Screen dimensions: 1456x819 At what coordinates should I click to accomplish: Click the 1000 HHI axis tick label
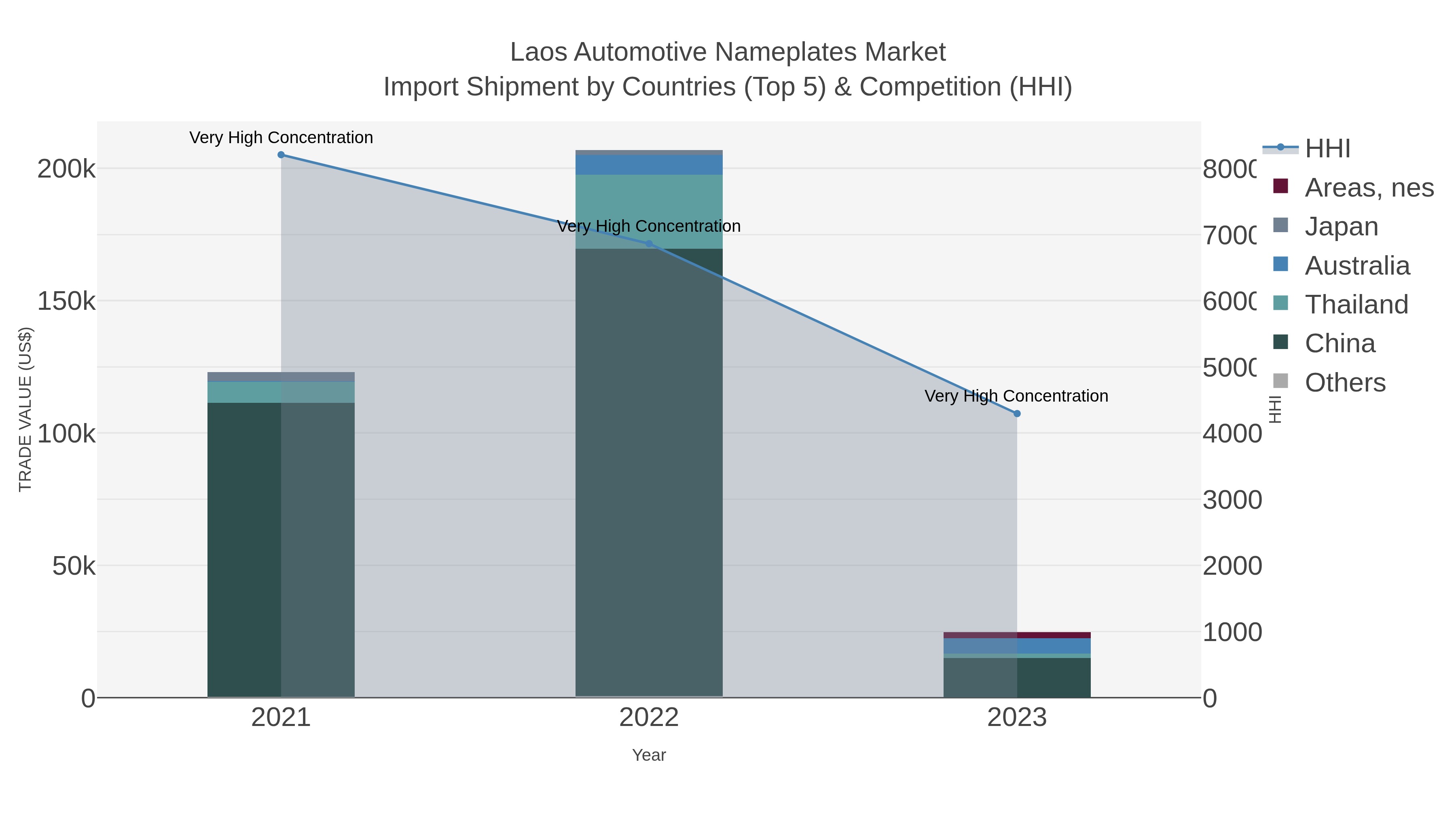[1232, 632]
